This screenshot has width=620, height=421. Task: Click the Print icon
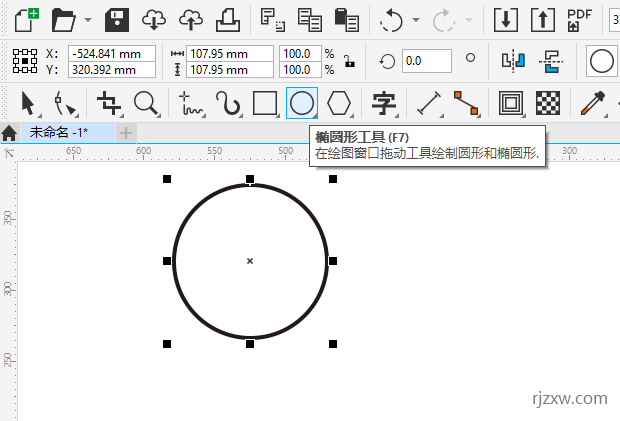228,18
